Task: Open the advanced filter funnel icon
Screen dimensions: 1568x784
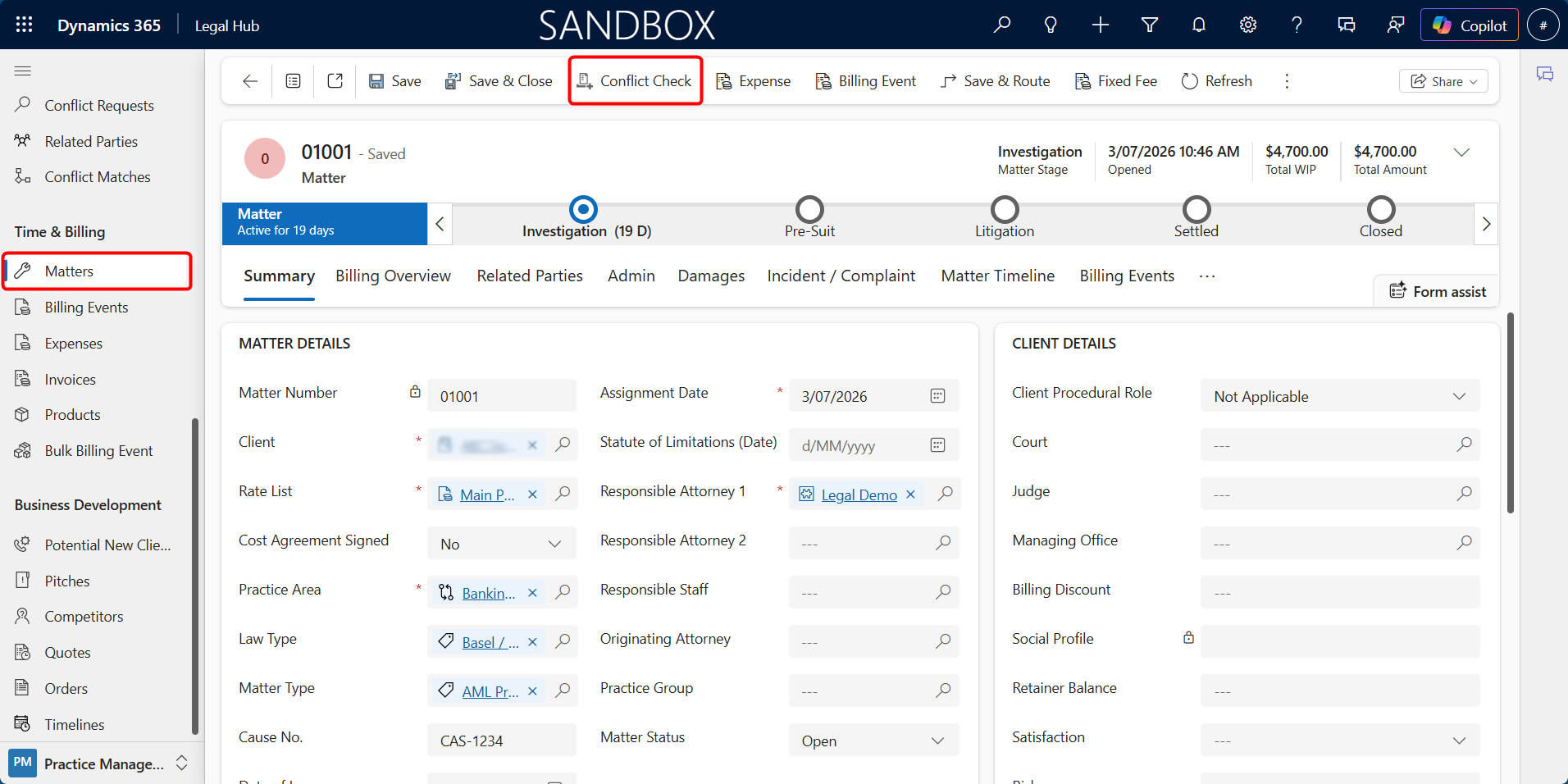Action: point(1150,25)
